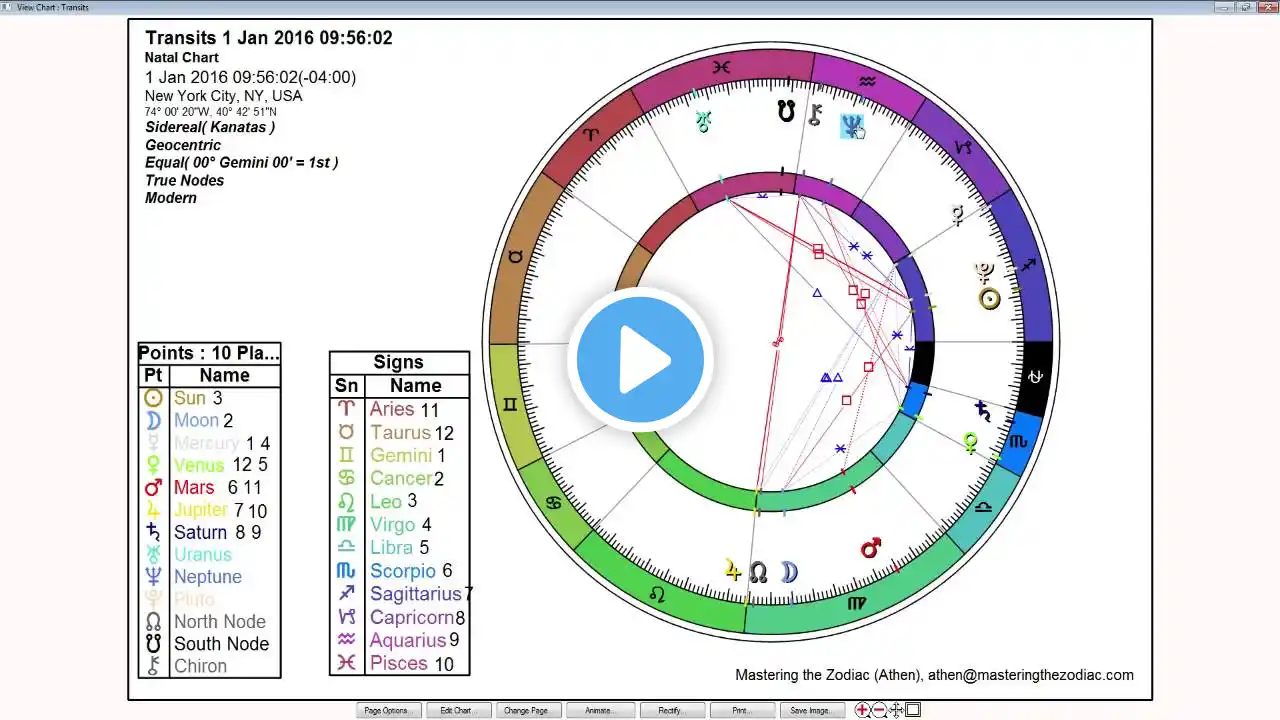
Task: Select the pan arrows icon in bottom toolbar
Action: pyautogui.click(x=896, y=710)
